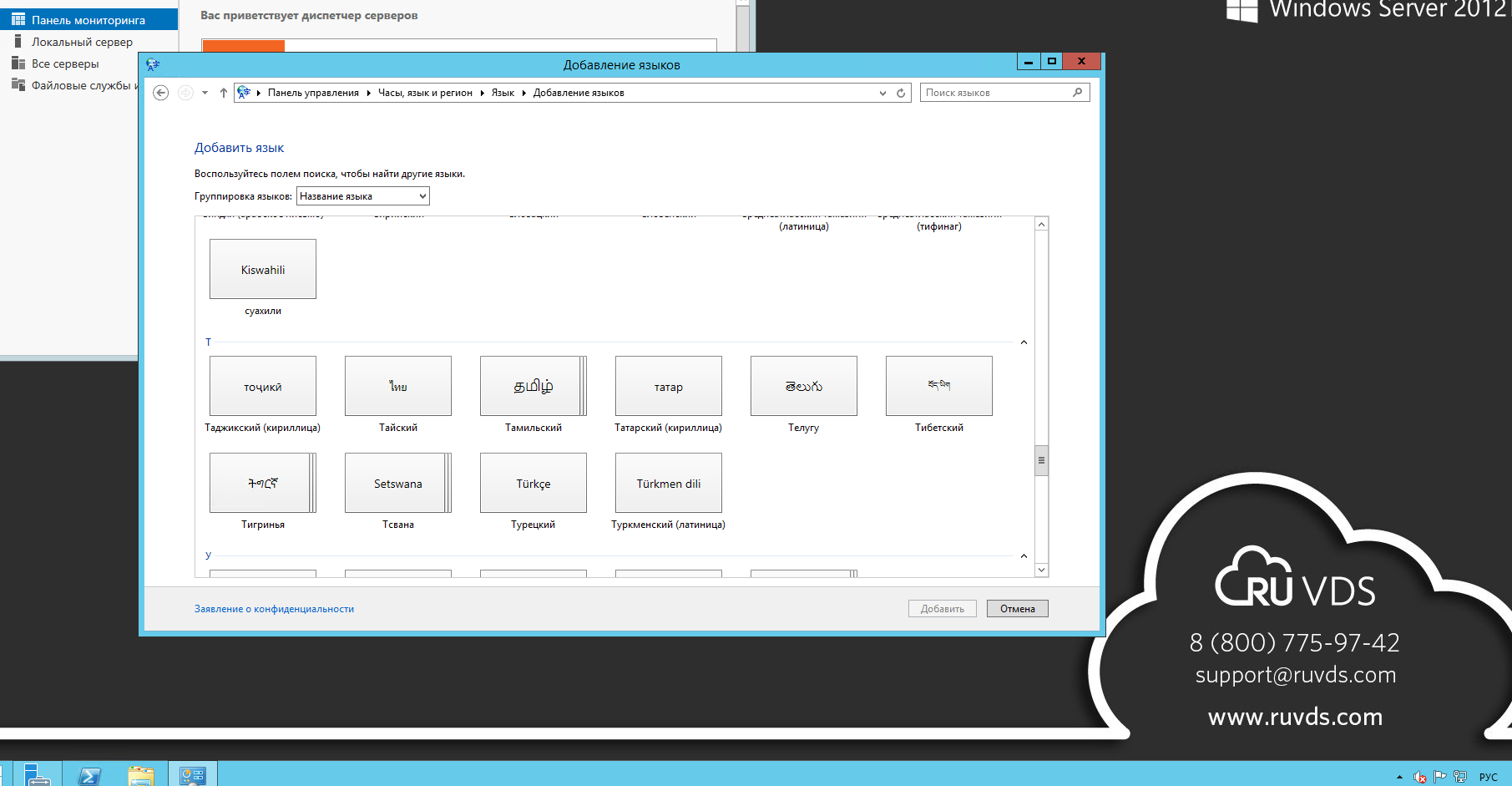Click the Up one level arrow
The image size is (1512, 786).
[224, 93]
